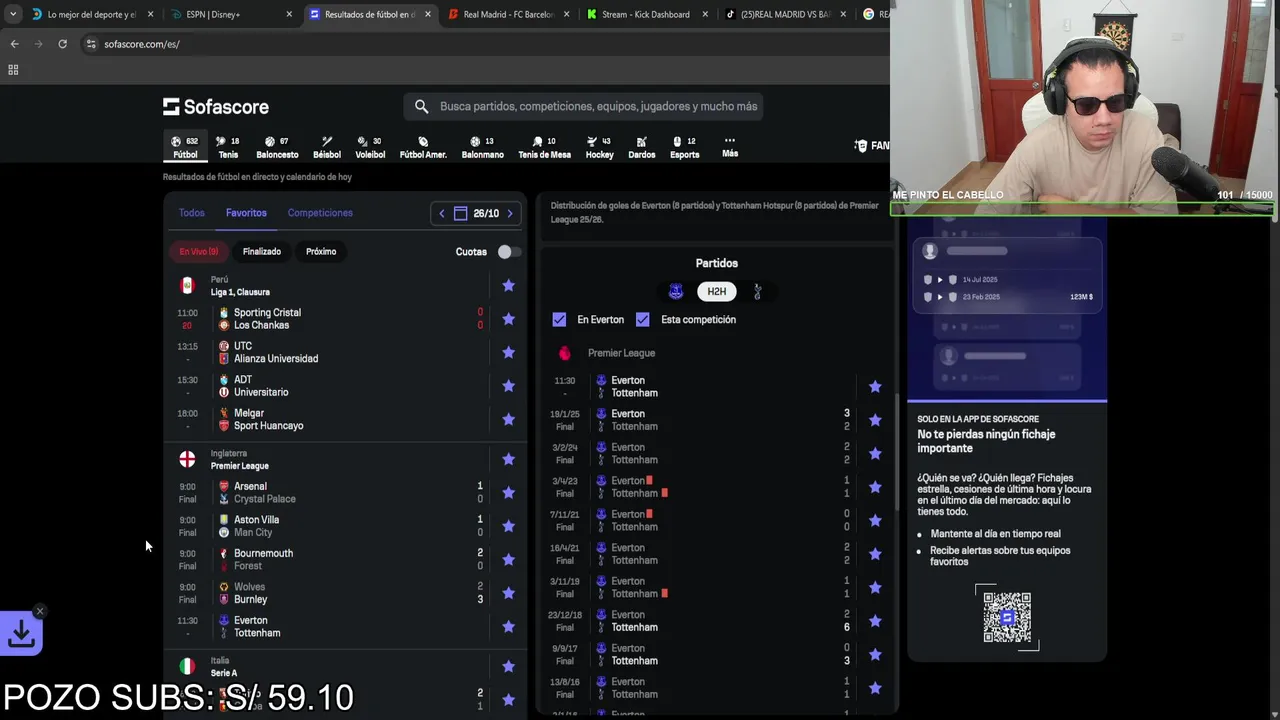Select the Balonmano sport icon
This screenshot has width=1280, height=720.
(483, 147)
